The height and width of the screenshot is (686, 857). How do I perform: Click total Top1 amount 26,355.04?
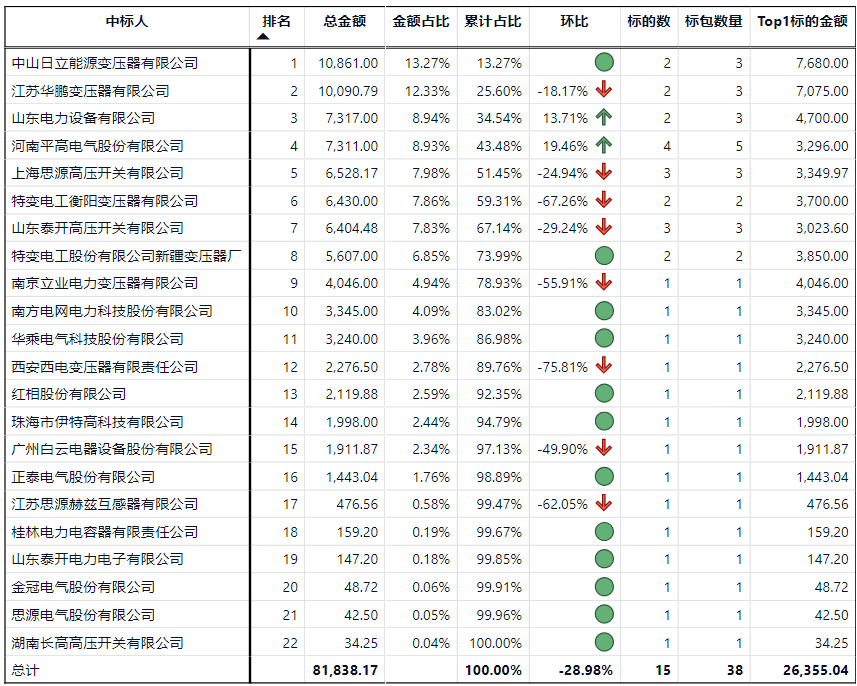click(x=815, y=670)
